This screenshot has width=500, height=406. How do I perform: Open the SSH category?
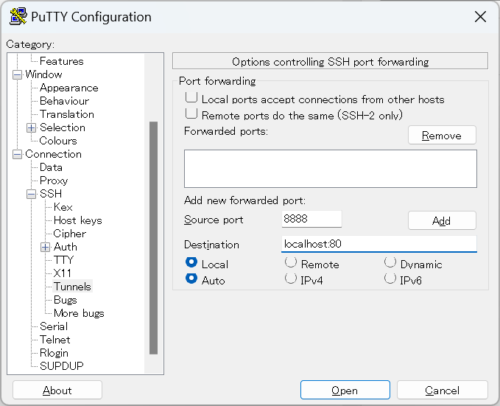(x=50, y=194)
